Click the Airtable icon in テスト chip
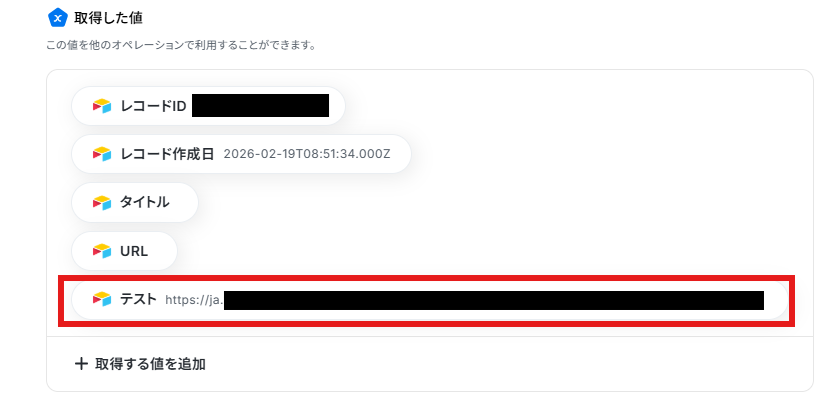This screenshot has height=415, width=835. point(102,299)
